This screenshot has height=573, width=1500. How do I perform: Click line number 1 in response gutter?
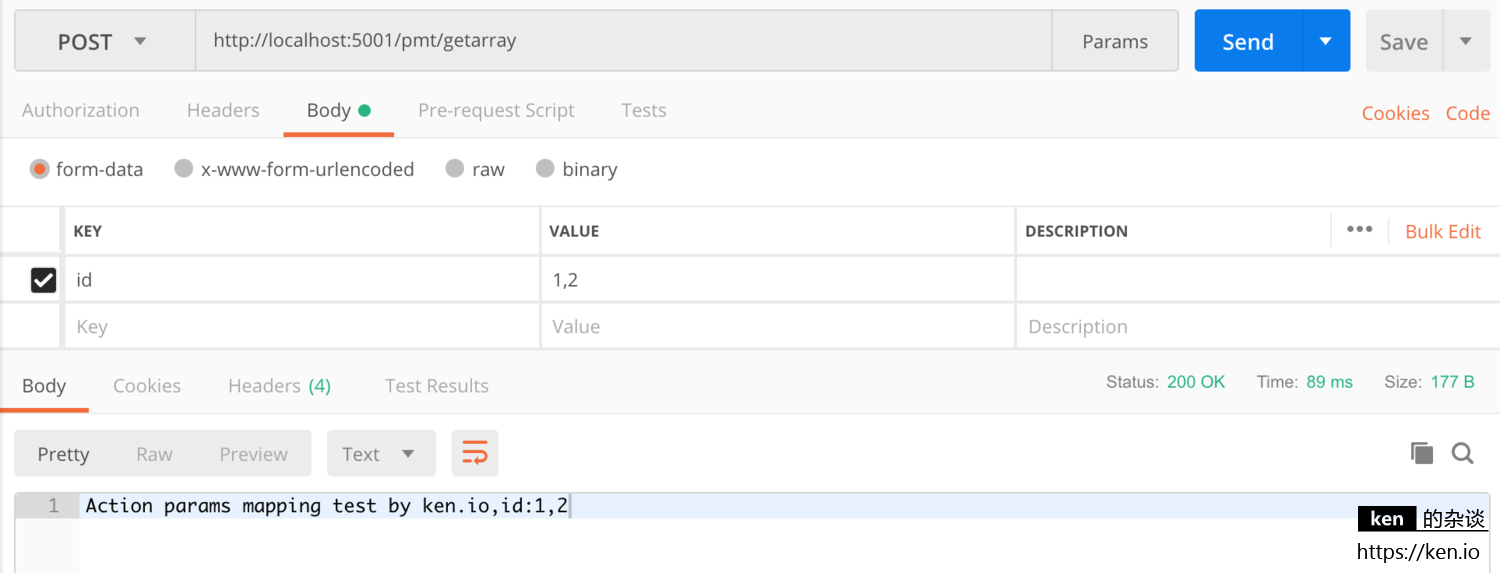pos(54,505)
